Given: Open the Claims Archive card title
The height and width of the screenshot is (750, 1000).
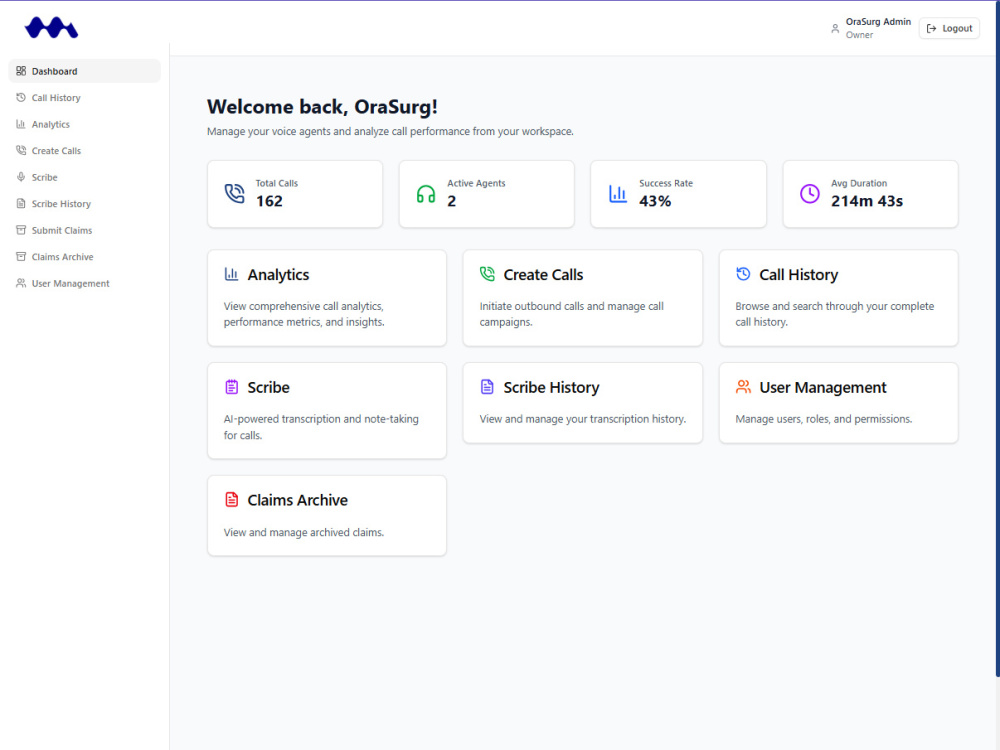Looking at the screenshot, I should click(x=298, y=500).
